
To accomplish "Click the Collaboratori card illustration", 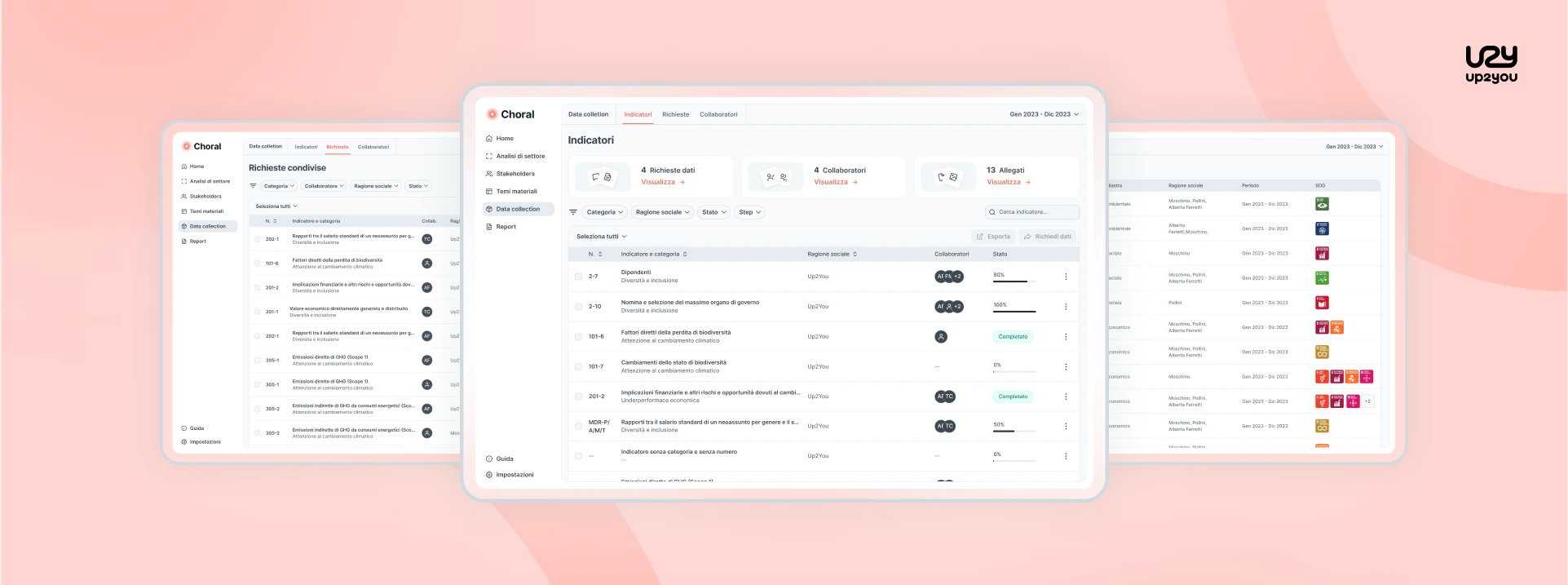I will (775, 177).
